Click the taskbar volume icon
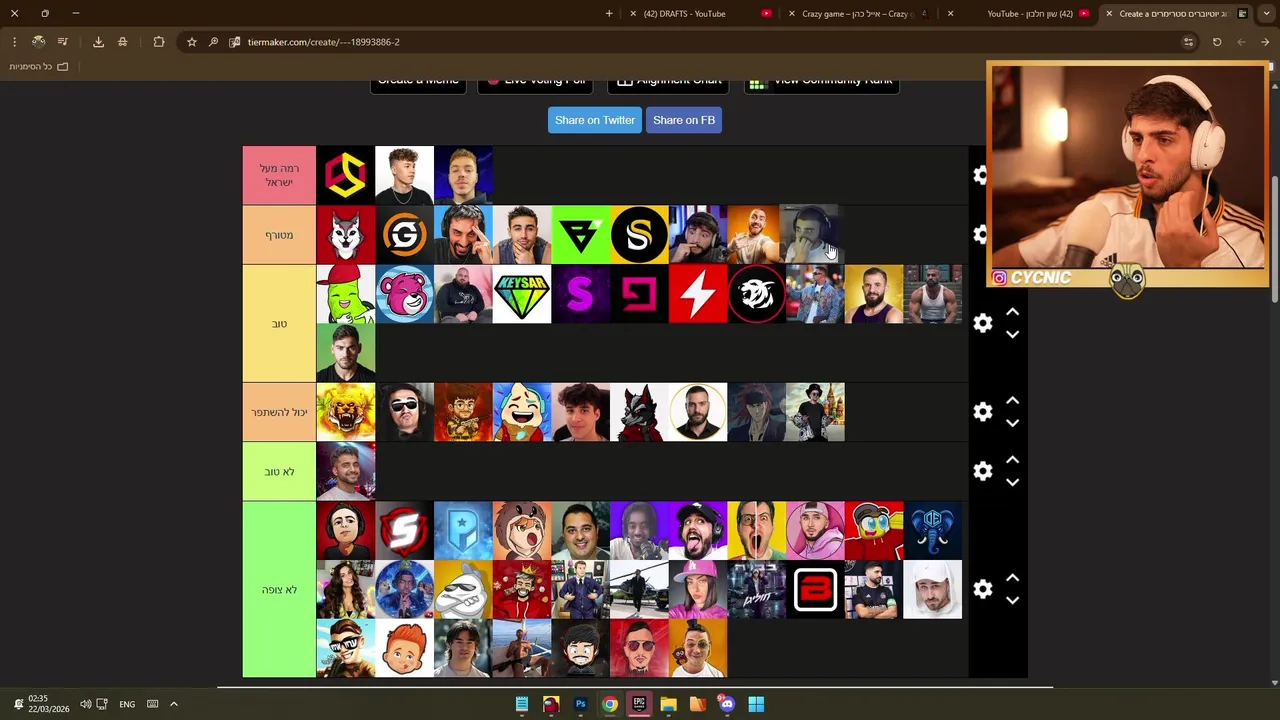 point(85,704)
